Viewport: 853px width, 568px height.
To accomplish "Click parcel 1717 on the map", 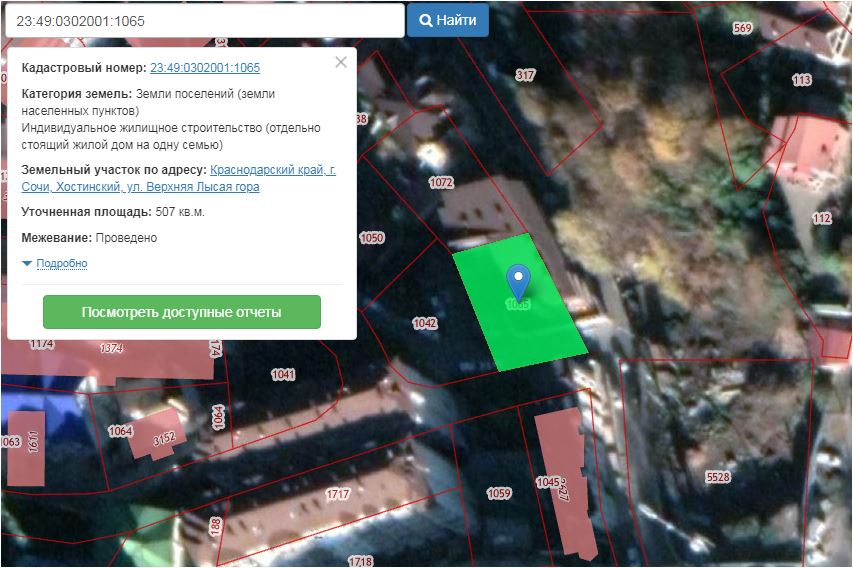I will coord(338,495).
